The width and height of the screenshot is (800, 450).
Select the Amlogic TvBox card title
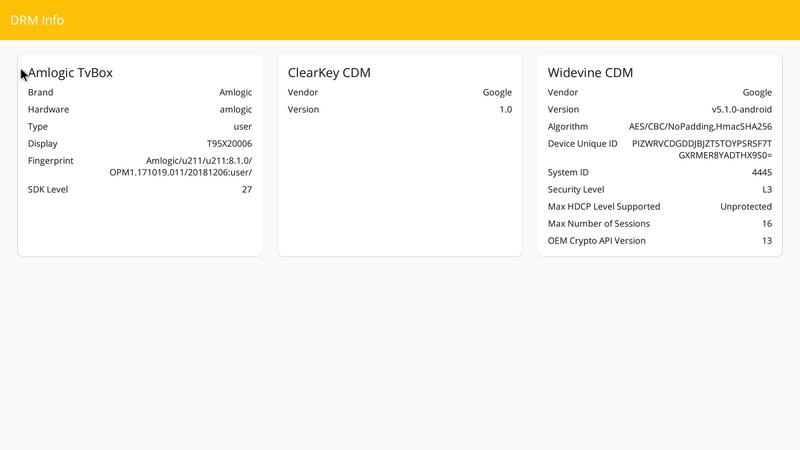70,72
